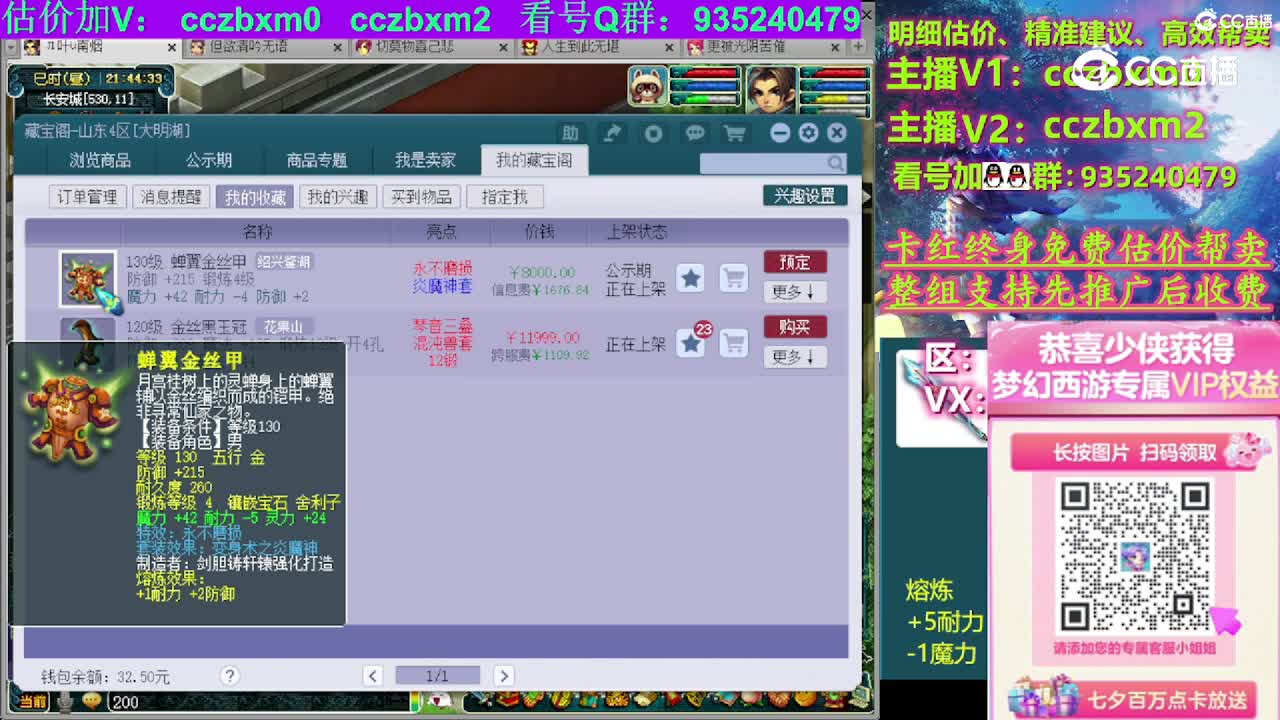The height and width of the screenshot is (720, 1280).
Task: Open 消息提醒 sub-tab
Action: [x=171, y=197]
